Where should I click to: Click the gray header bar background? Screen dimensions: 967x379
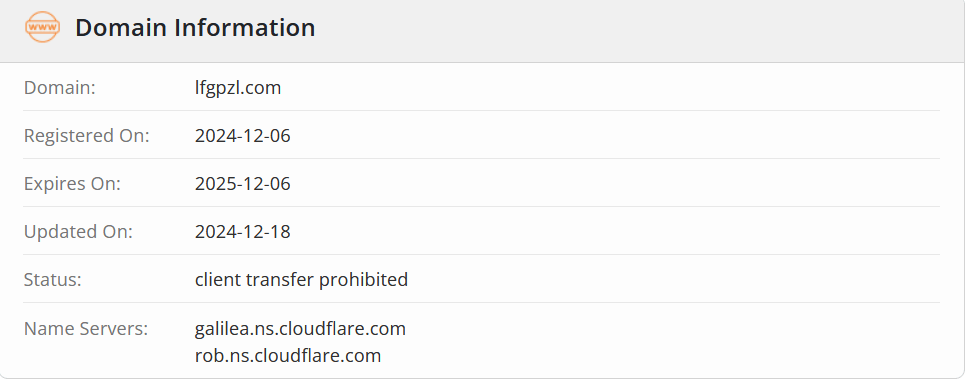617,30
